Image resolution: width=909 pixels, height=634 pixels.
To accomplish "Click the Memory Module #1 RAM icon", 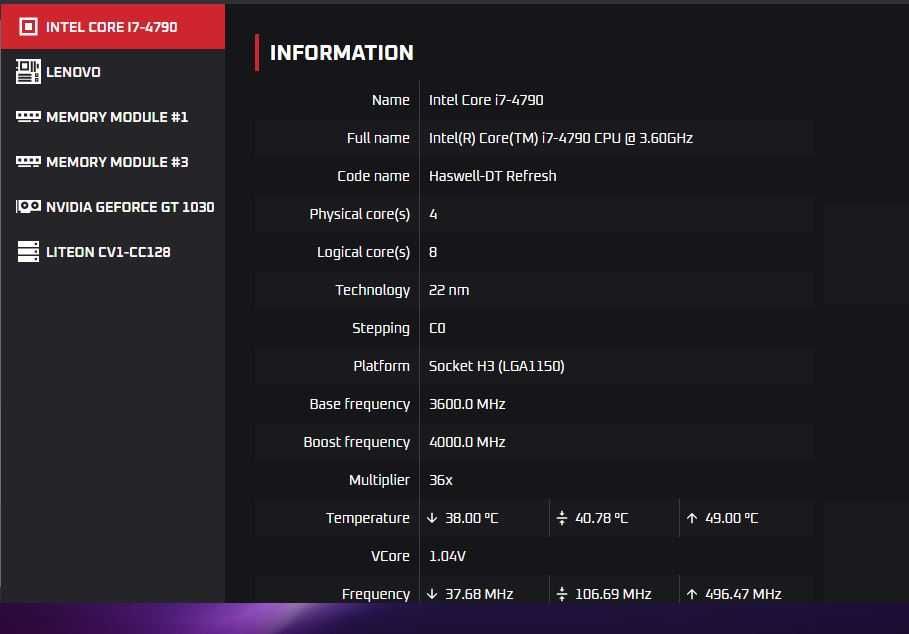I will click(28, 117).
